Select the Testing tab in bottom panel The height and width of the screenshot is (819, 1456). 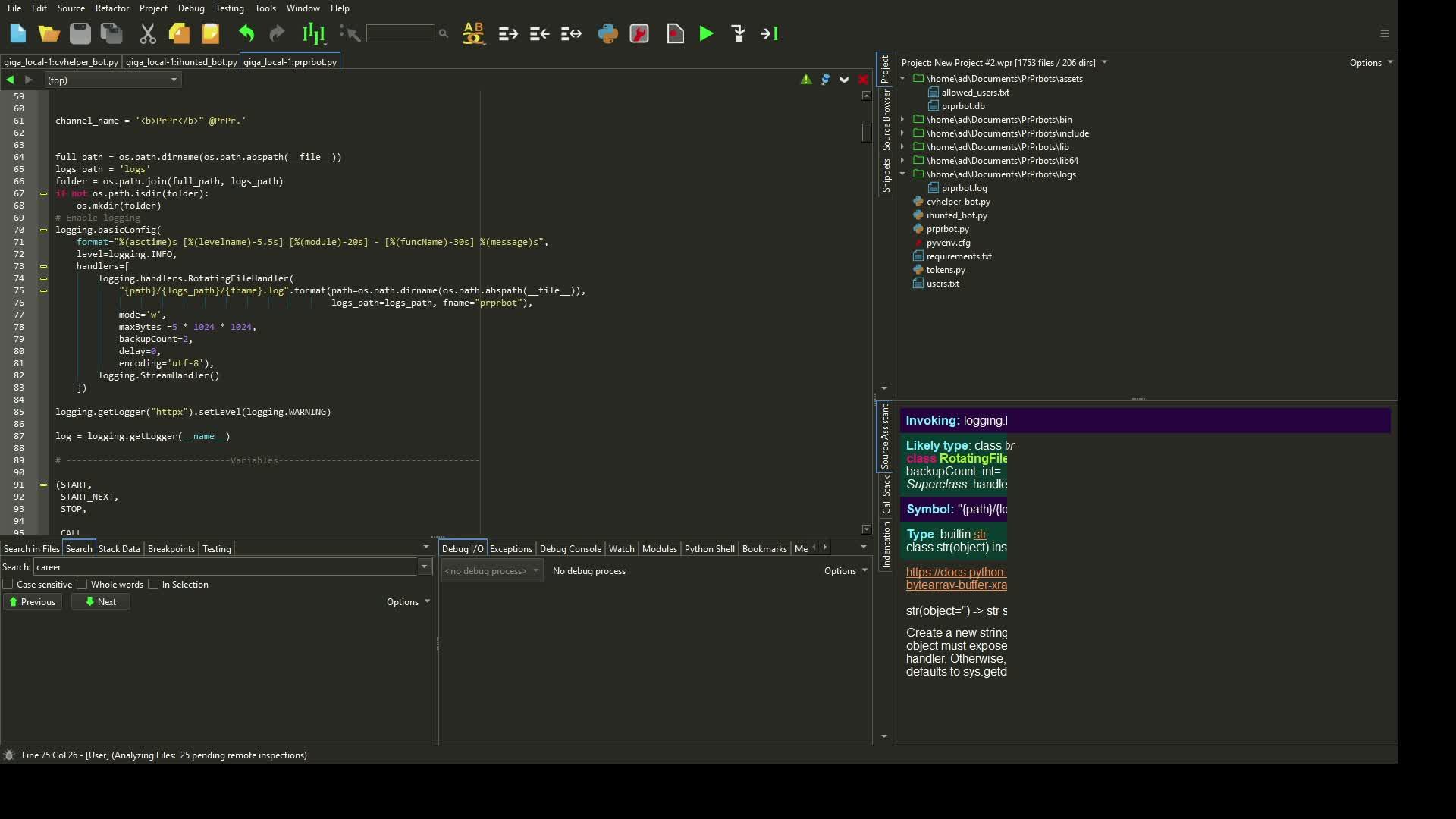tap(216, 548)
